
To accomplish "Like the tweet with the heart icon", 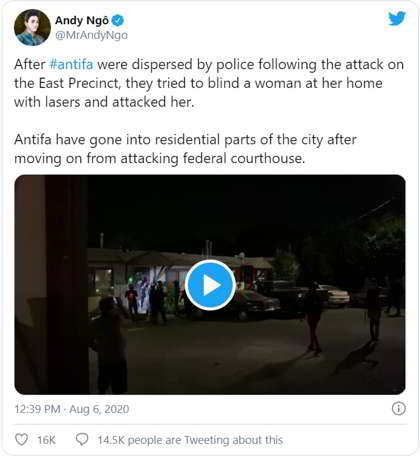I will pyautogui.click(x=22, y=440).
